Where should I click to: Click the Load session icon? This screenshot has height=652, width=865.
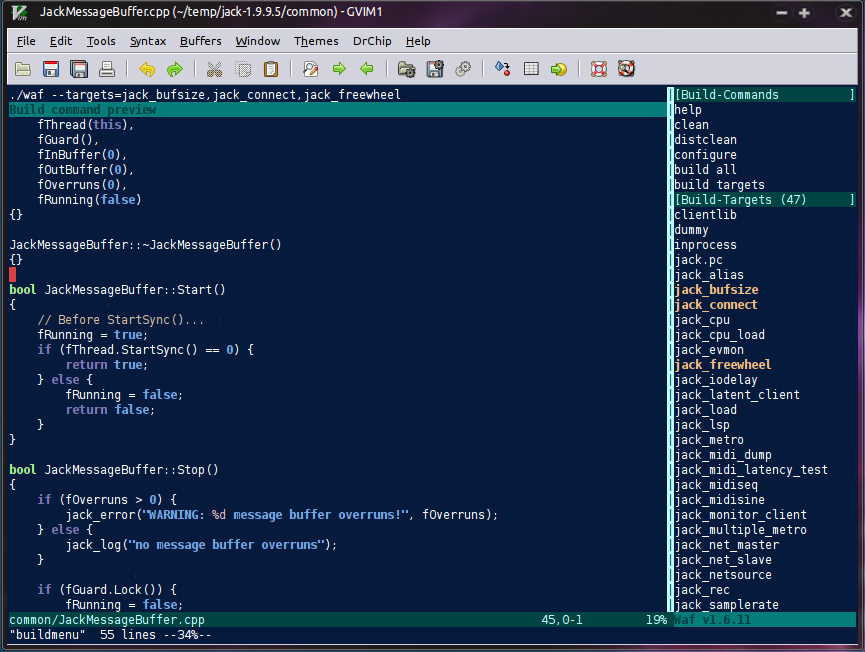point(407,69)
